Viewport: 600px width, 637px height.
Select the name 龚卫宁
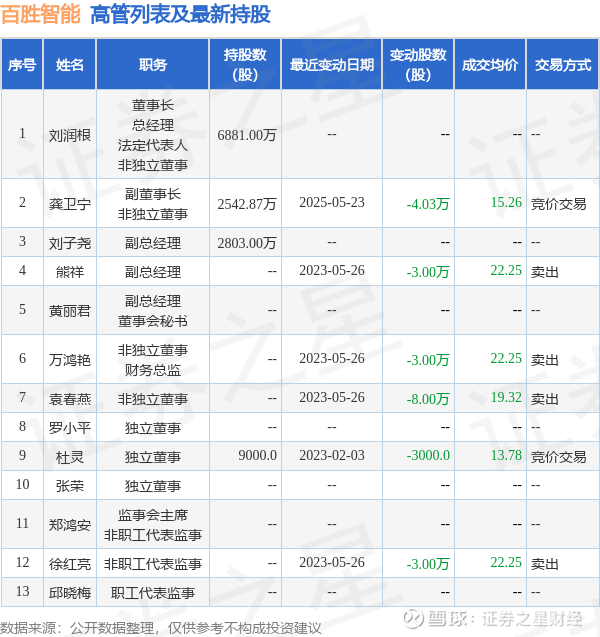pos(70,204)
